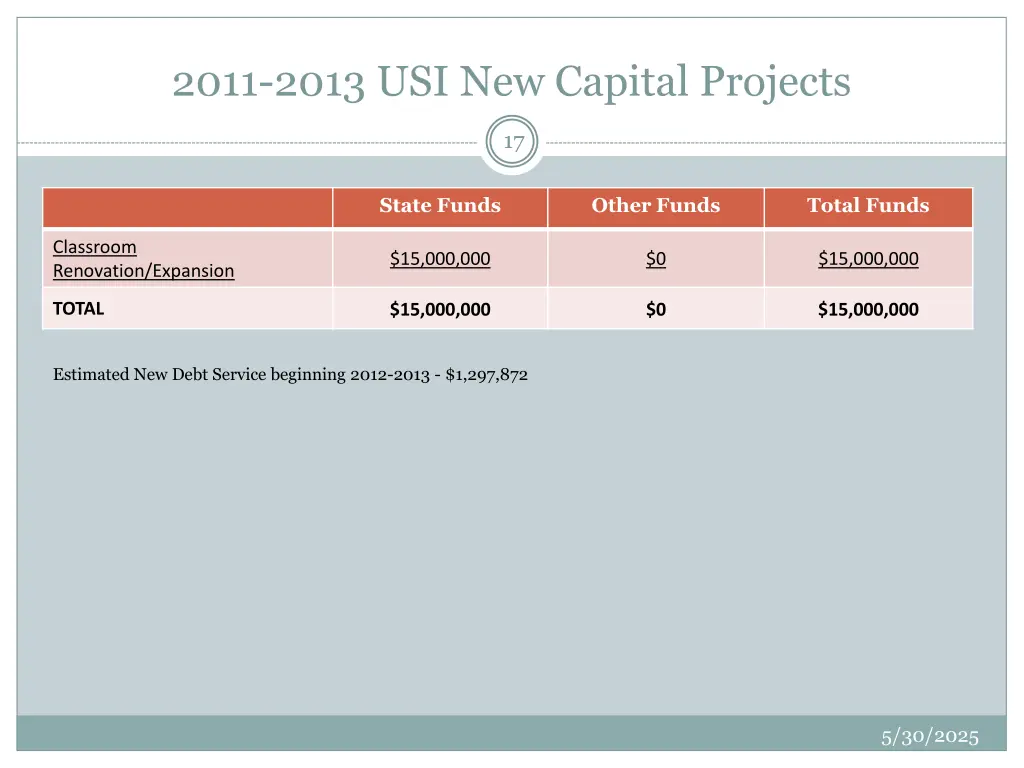
Task: Open the Classroom Renovation/Expansion link
Action: pyautogui.click(x=143, y=259)
